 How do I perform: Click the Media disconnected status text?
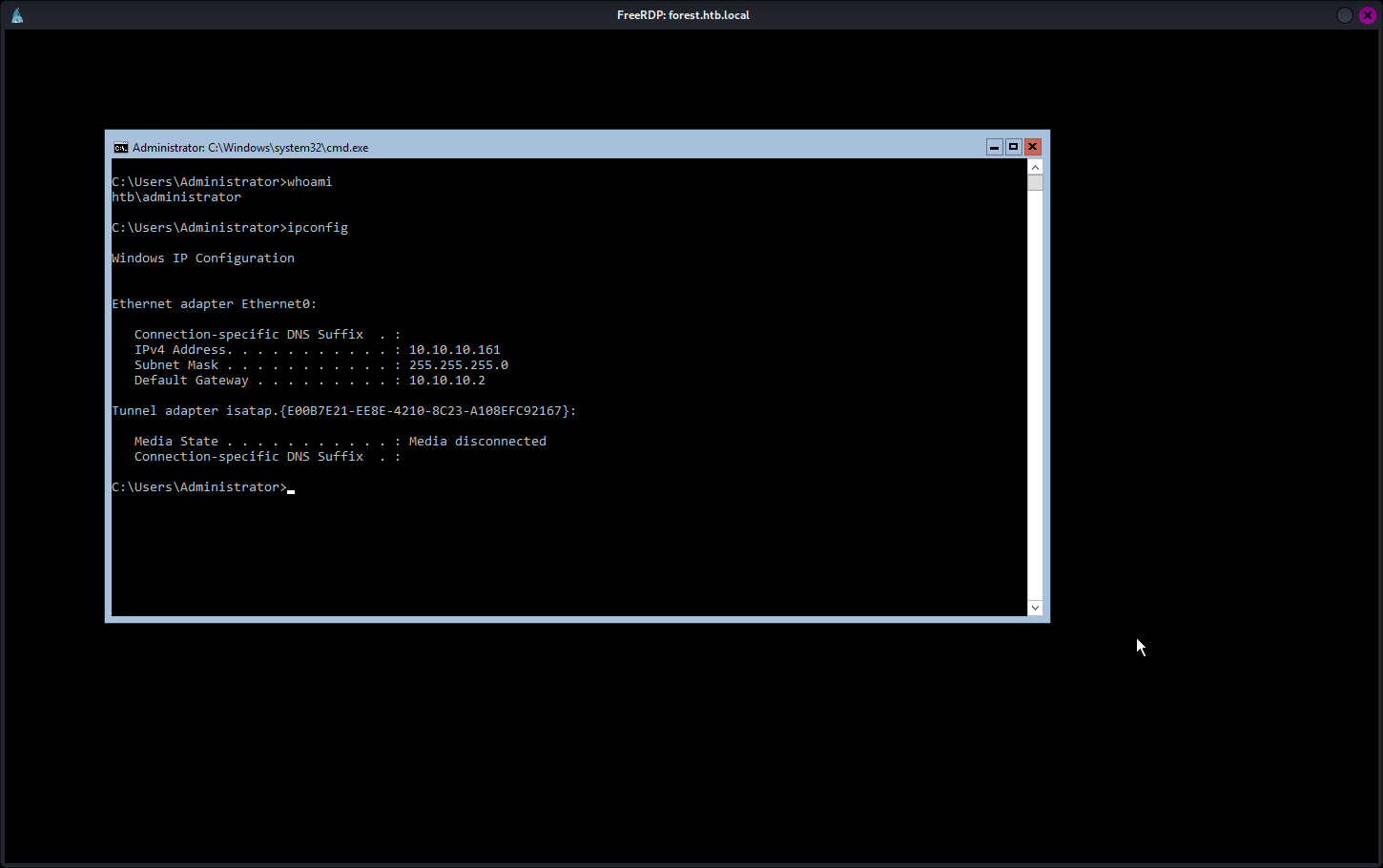point(477,442)
